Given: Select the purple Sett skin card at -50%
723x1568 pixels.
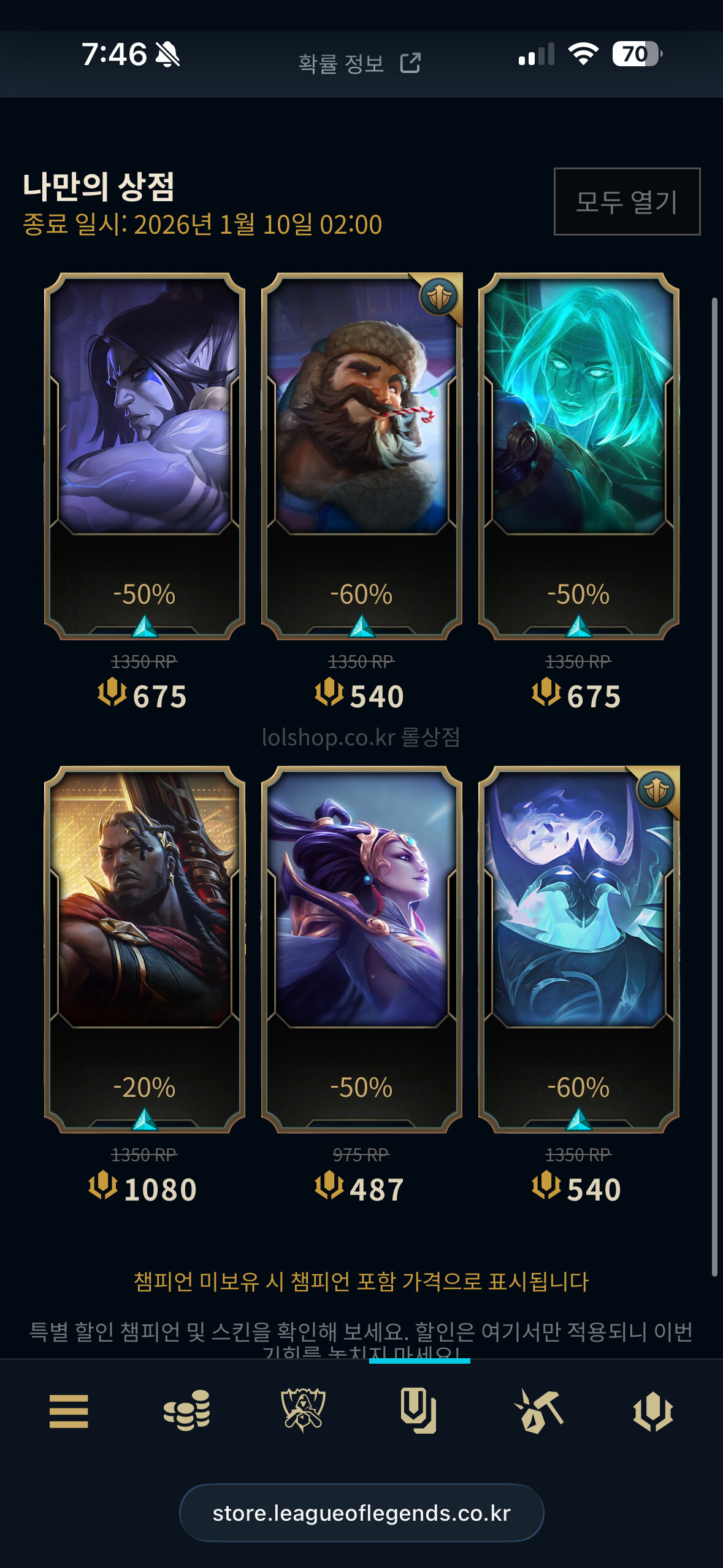Looking at the screenshot, I should [x=145, y=456].
